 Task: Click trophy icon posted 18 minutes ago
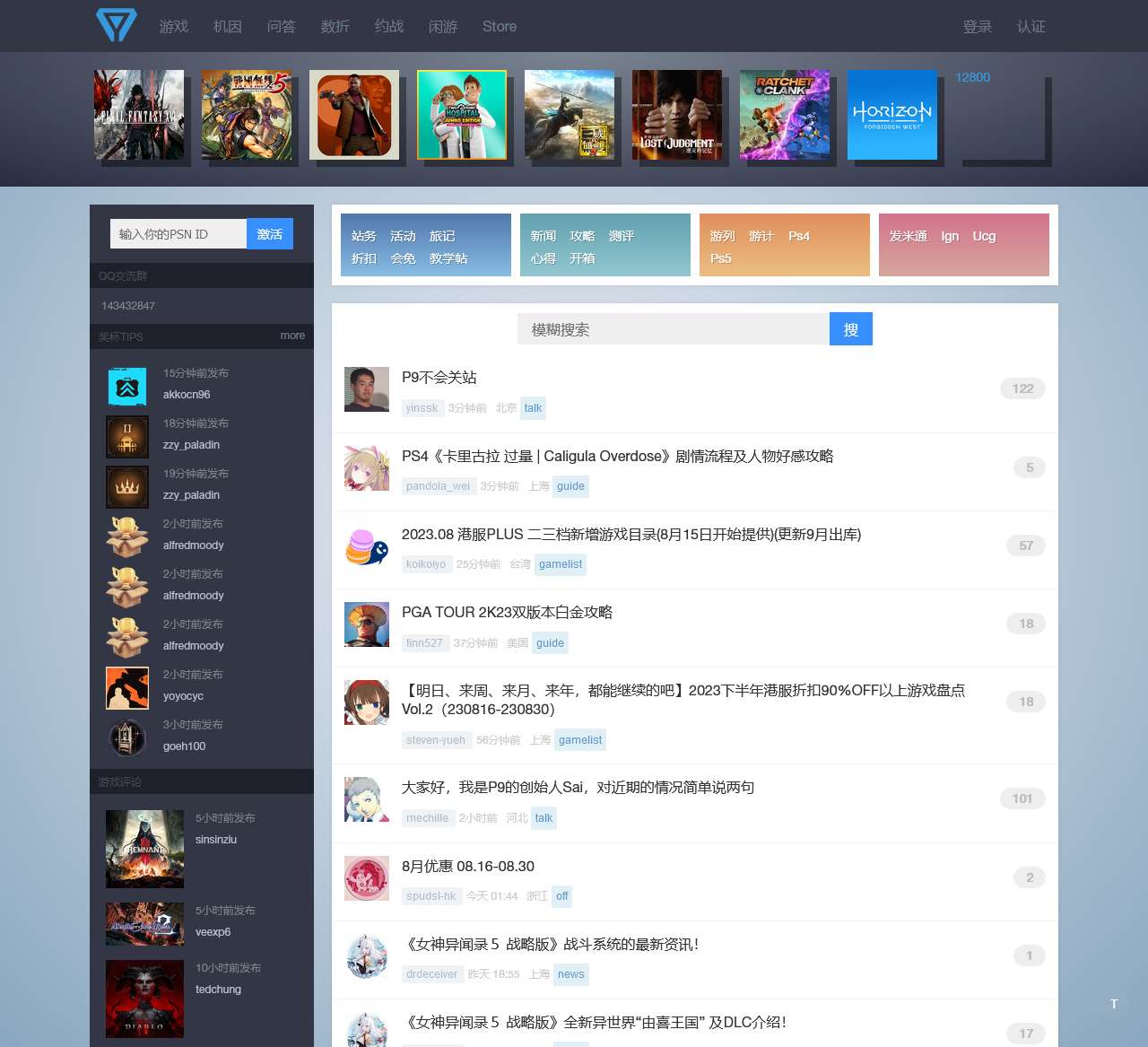point(127,437)
